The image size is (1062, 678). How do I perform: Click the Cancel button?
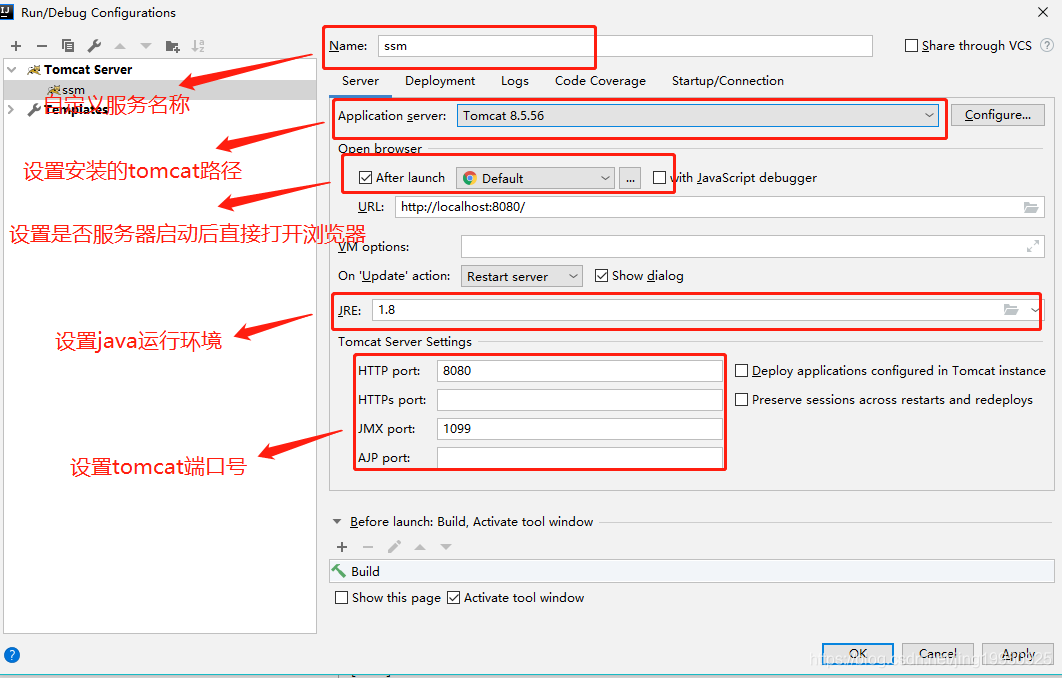[938, 654]
